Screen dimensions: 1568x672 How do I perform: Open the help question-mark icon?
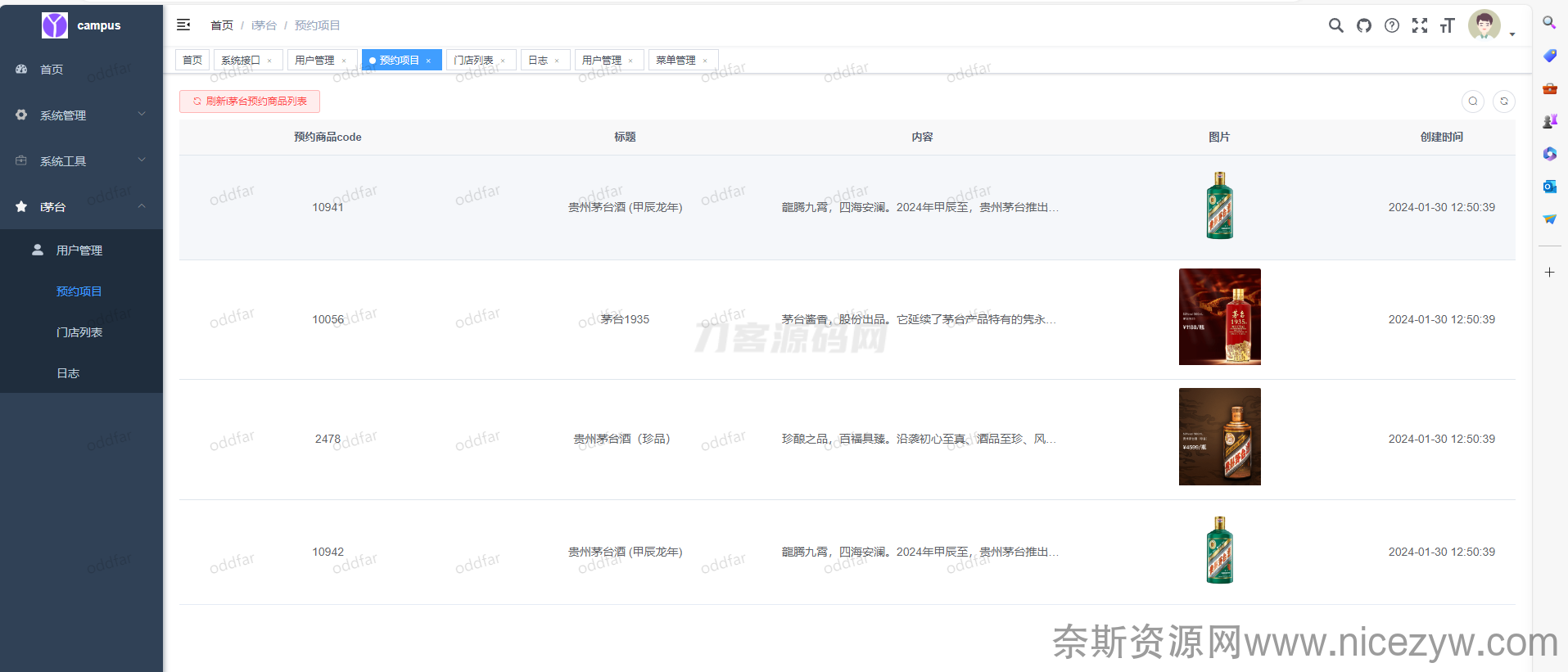tap(1392, 25)
